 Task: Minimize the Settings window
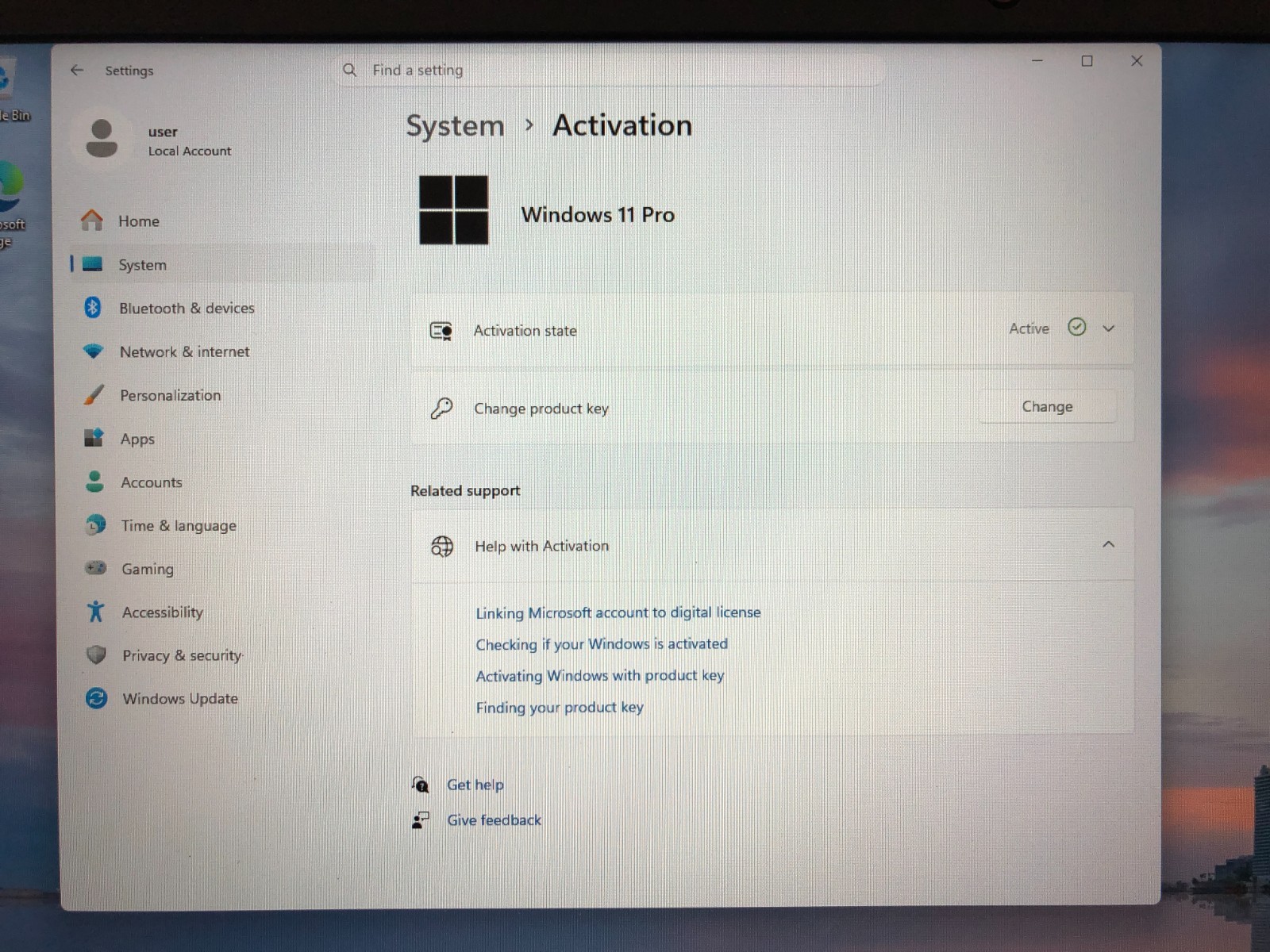click(x=1037, y=60)
